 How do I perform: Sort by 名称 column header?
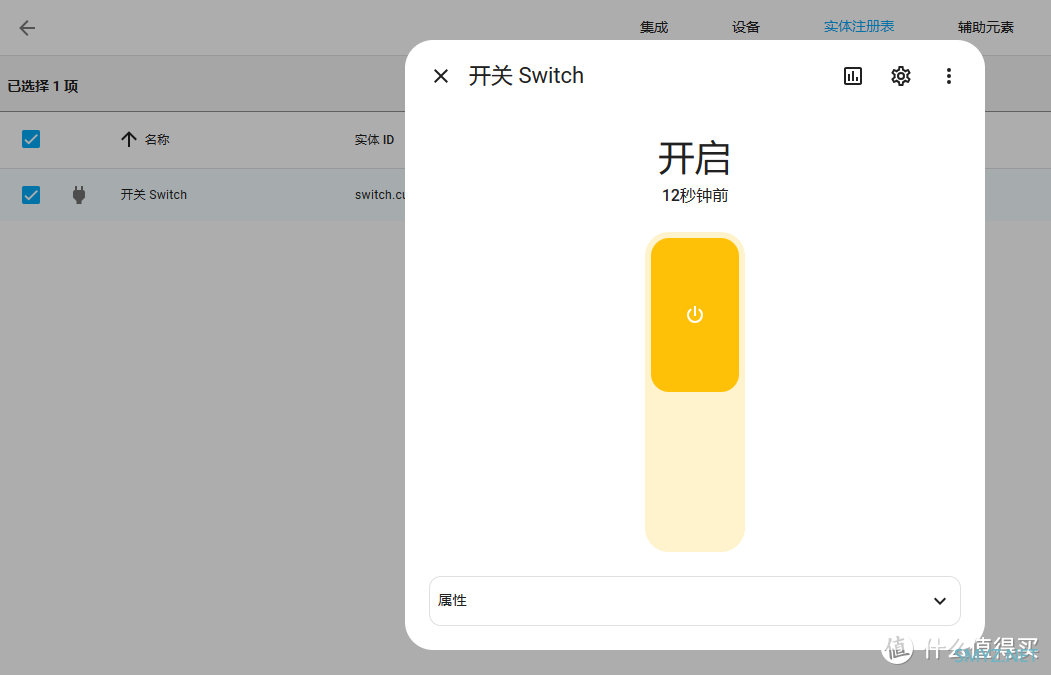[145, 139]
